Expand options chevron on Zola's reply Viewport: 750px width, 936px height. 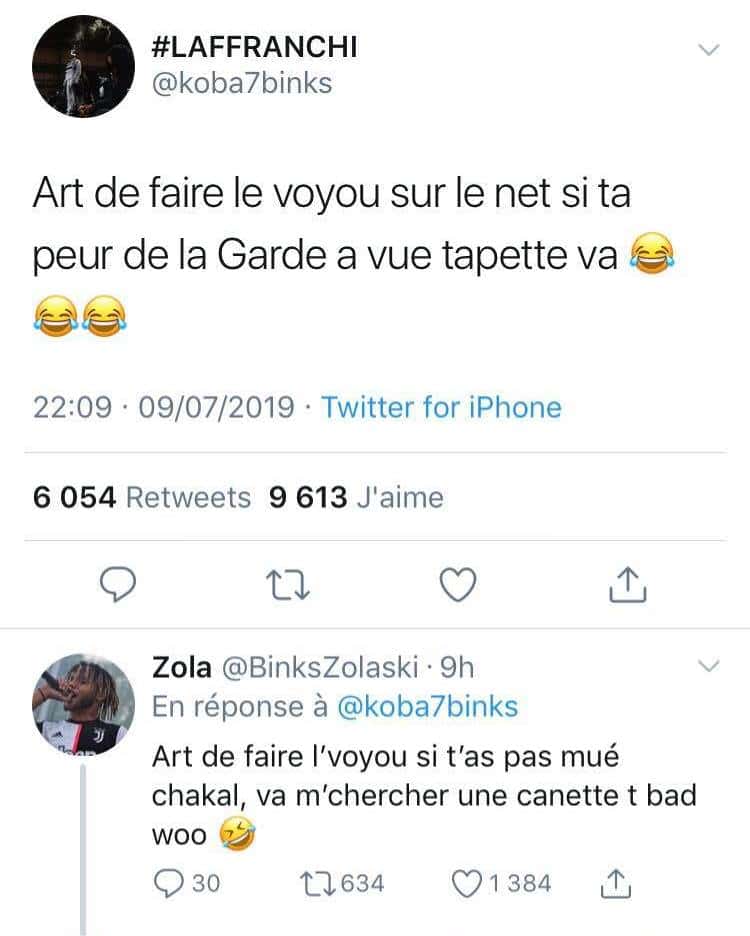(709, 665)
